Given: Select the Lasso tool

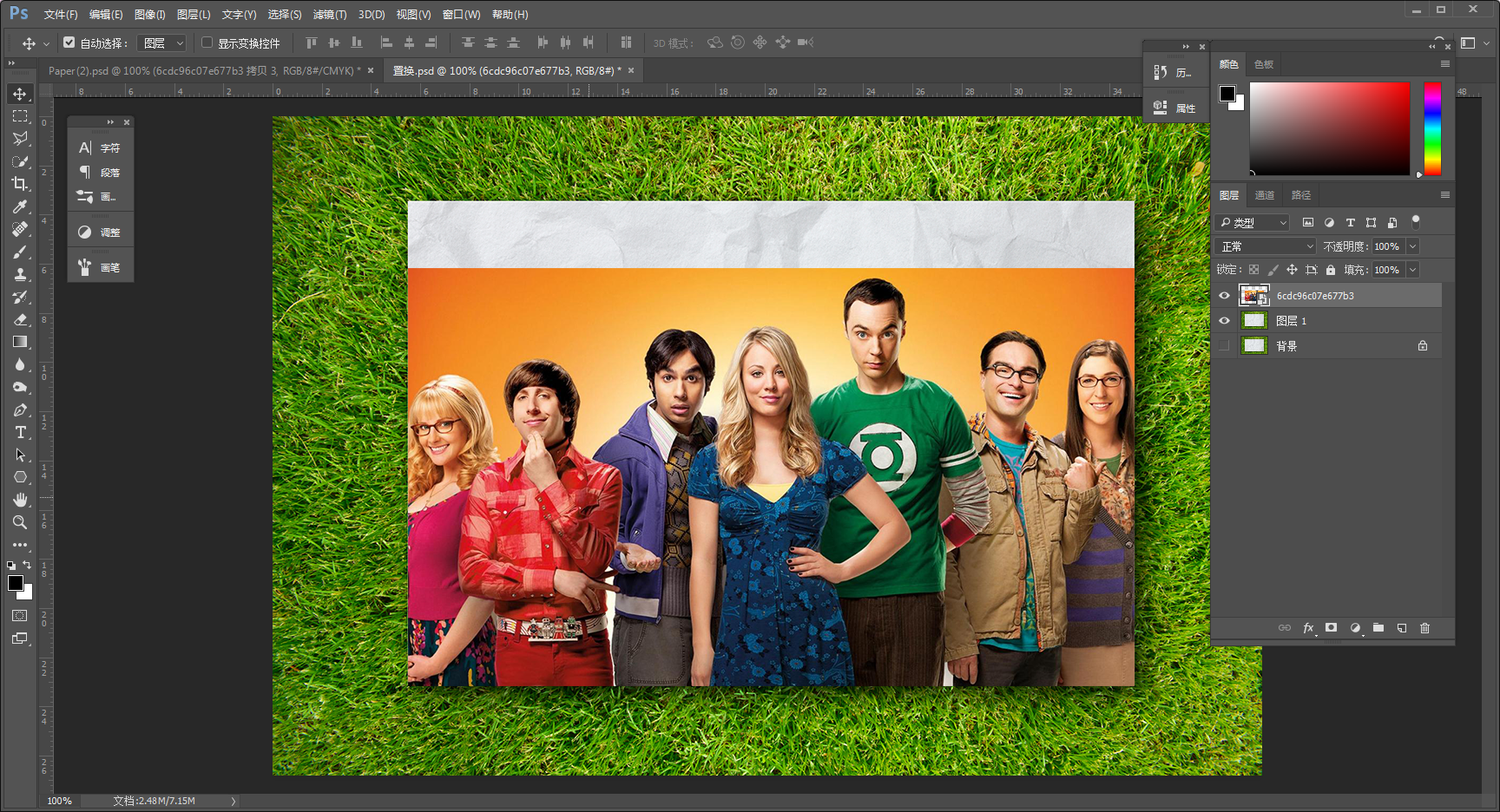Looking at the screenshot, I should coord(20,139).
